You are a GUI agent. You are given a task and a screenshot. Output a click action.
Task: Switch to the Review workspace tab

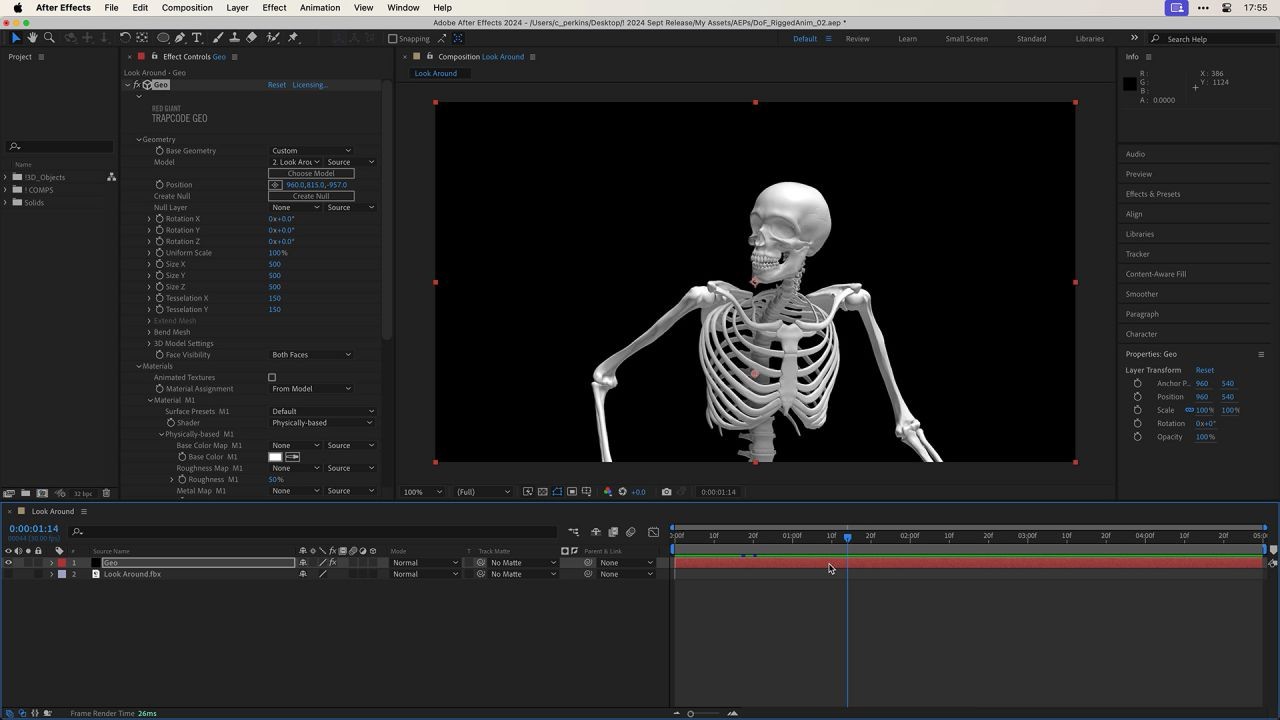857,39
